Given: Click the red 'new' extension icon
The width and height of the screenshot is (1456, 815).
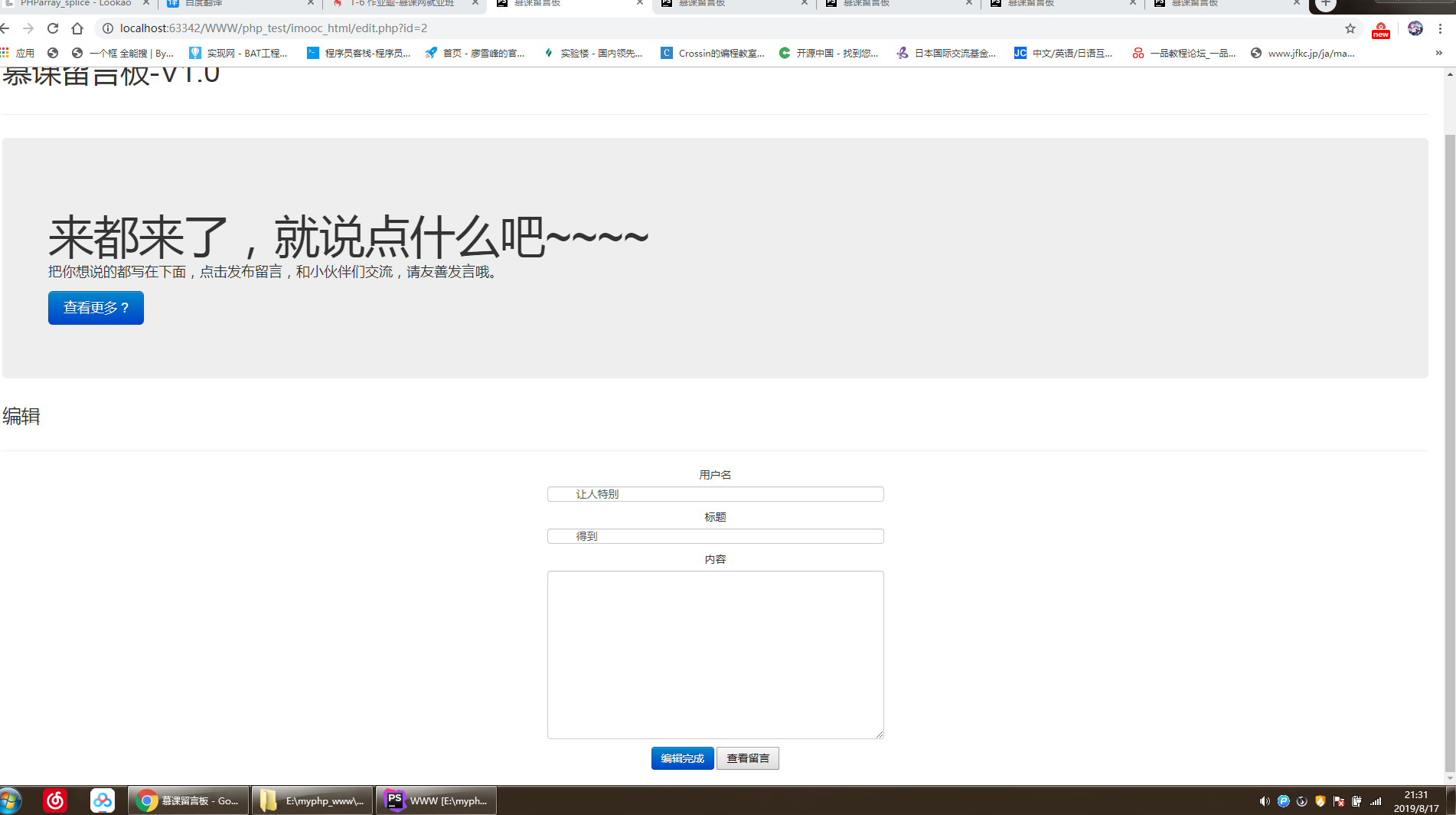Looking at the screenshot, I should click(1380, 31).
